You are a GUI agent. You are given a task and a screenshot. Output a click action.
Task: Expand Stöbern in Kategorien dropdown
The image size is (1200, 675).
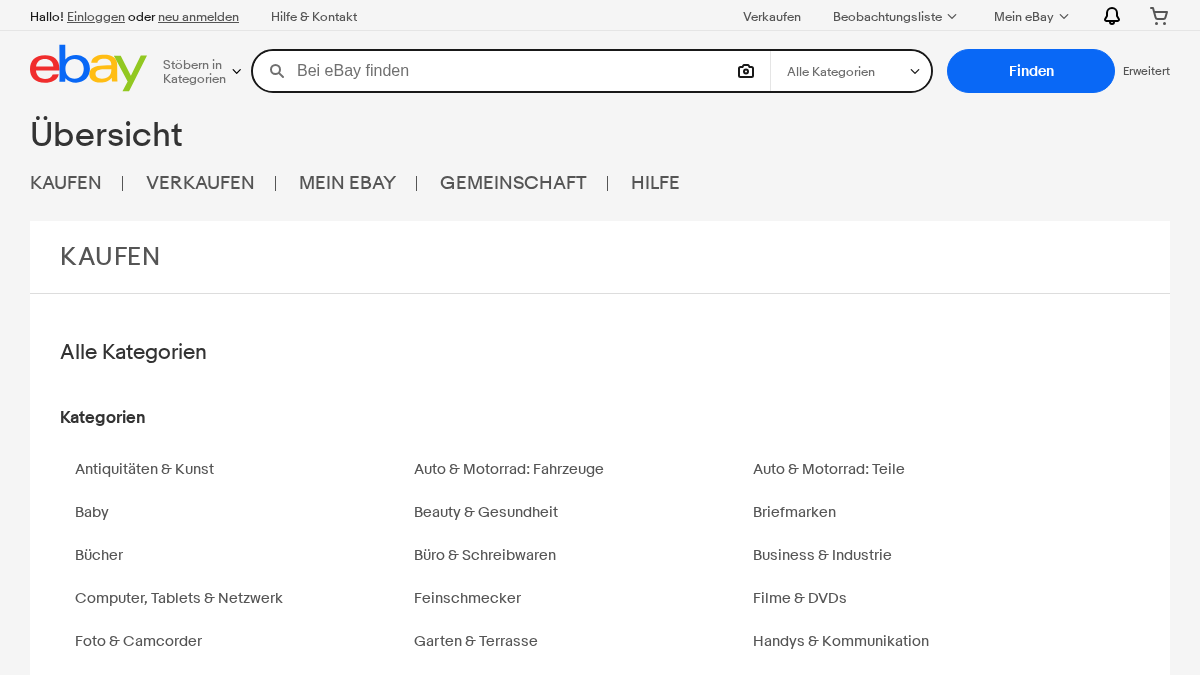202,71
